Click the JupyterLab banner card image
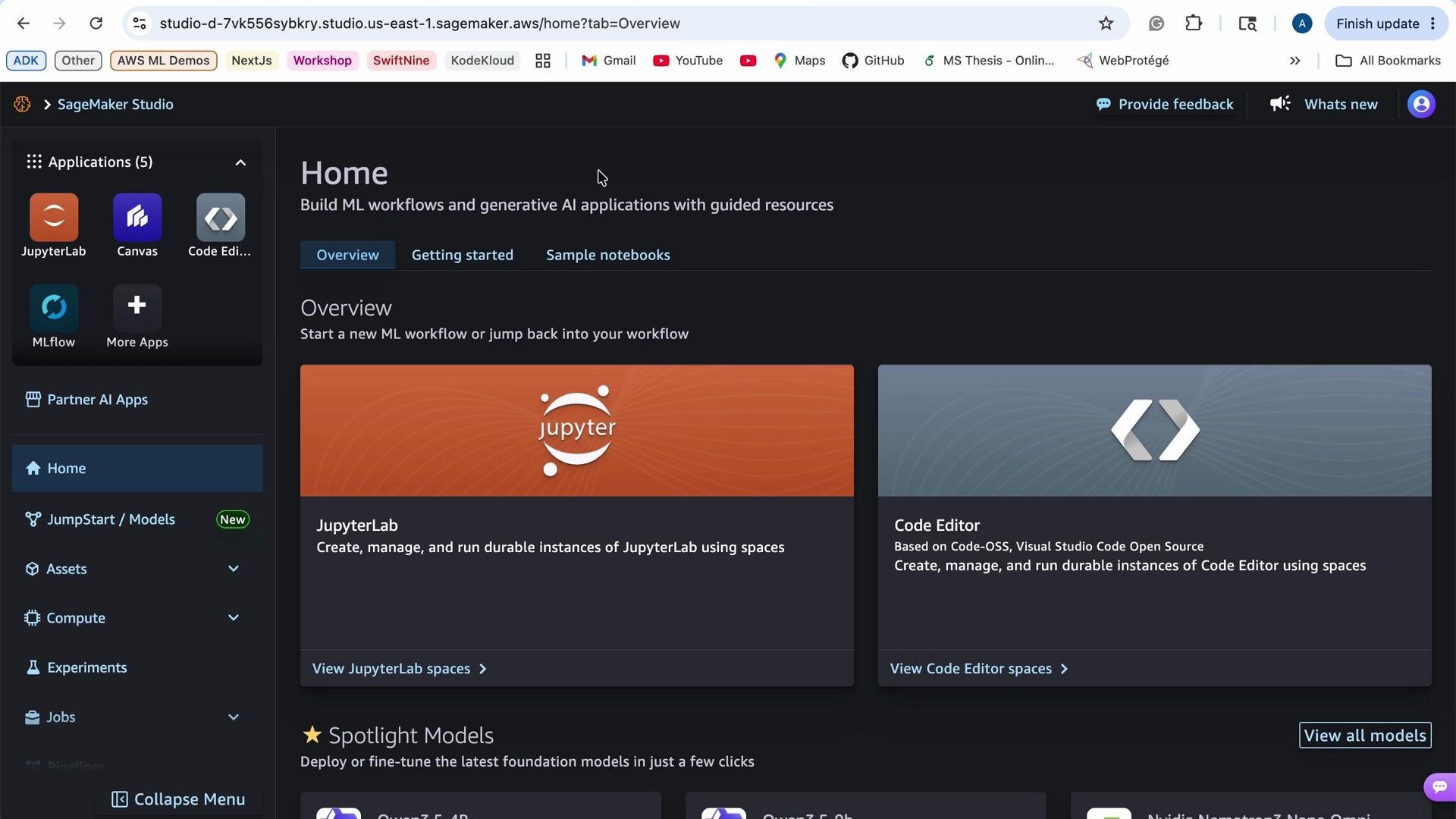 [x=577, y=431]
